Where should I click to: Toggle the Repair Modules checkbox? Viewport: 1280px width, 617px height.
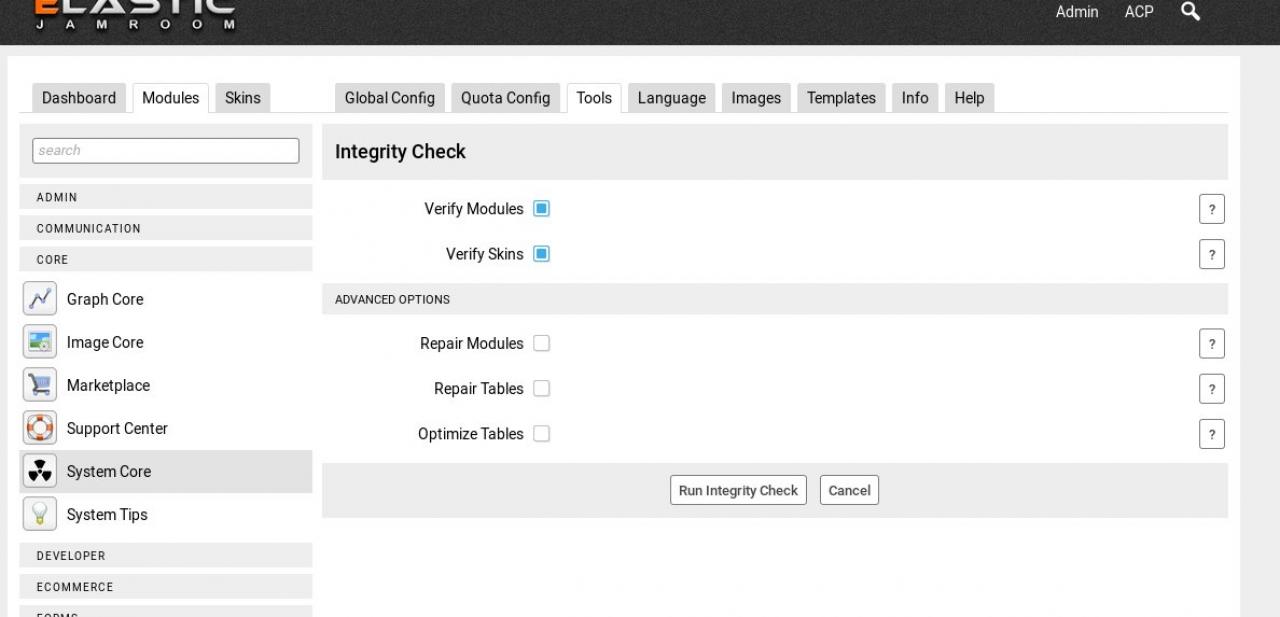pyautogui.click(x=541, y=343)
